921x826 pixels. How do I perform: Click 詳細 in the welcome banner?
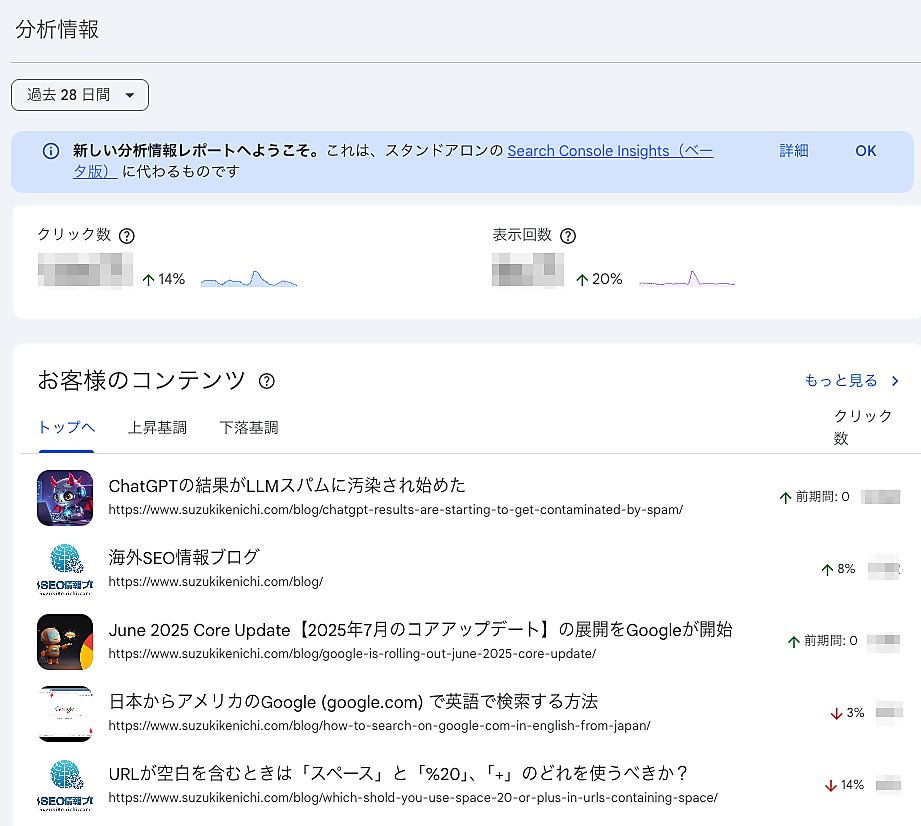[x=794, y=151]
